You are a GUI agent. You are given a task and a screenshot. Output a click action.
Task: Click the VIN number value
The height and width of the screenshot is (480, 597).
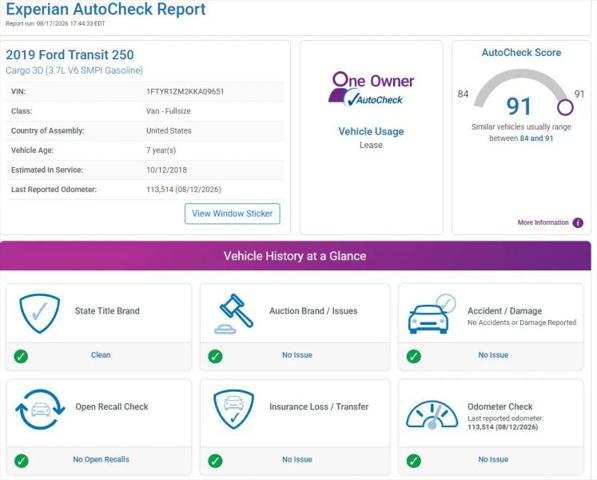click(185, 92)
